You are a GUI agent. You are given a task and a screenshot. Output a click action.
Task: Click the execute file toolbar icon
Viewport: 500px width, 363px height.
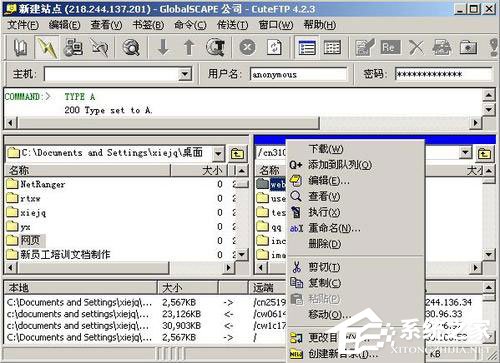[442, 47]
